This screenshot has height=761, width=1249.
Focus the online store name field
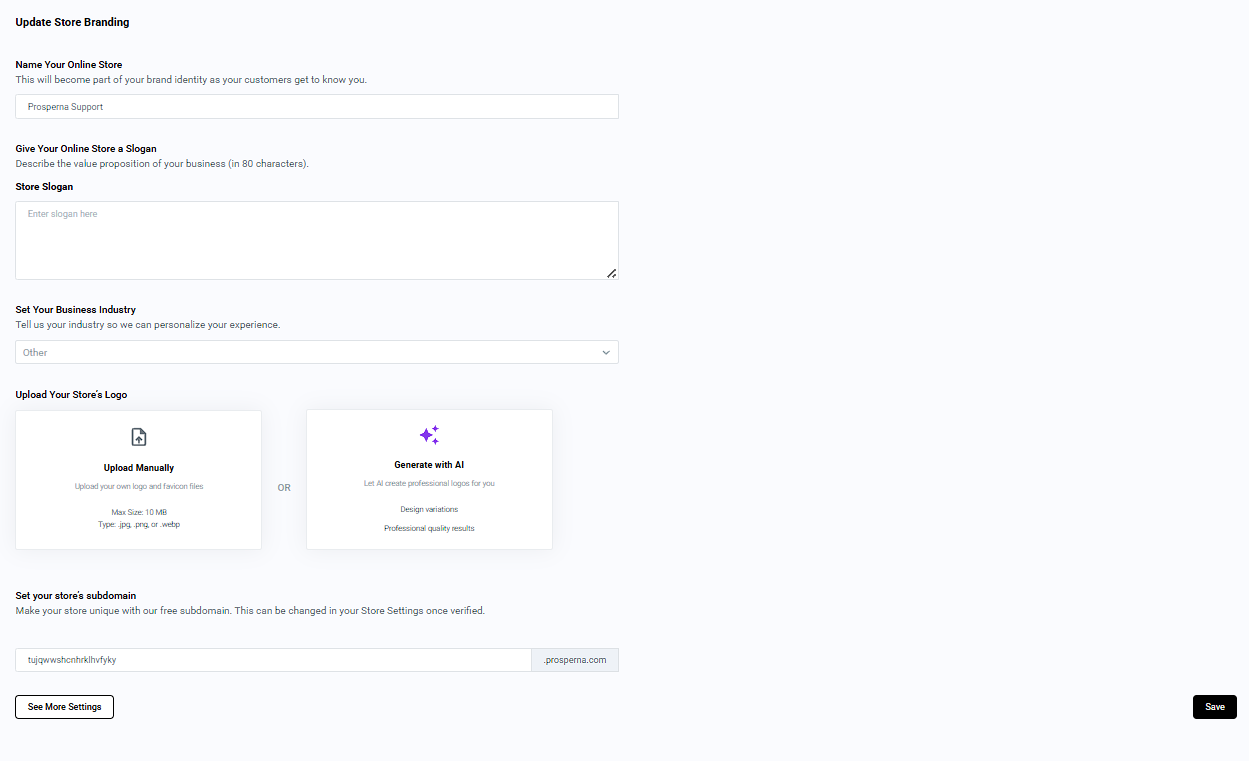pos(317,106)
